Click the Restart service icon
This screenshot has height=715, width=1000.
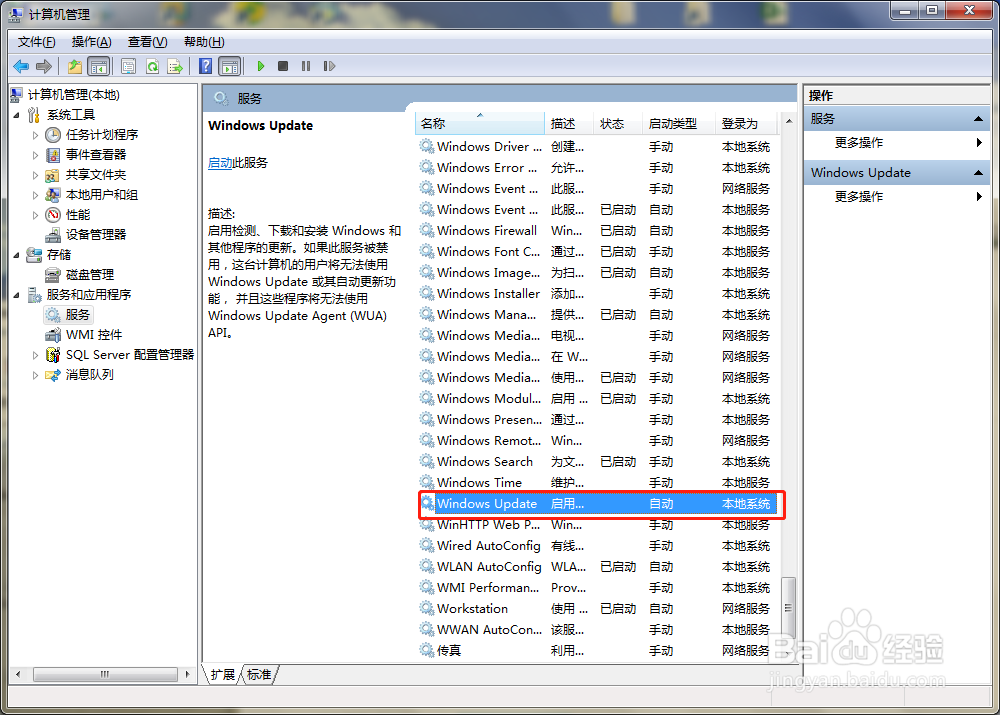point(329,66)
